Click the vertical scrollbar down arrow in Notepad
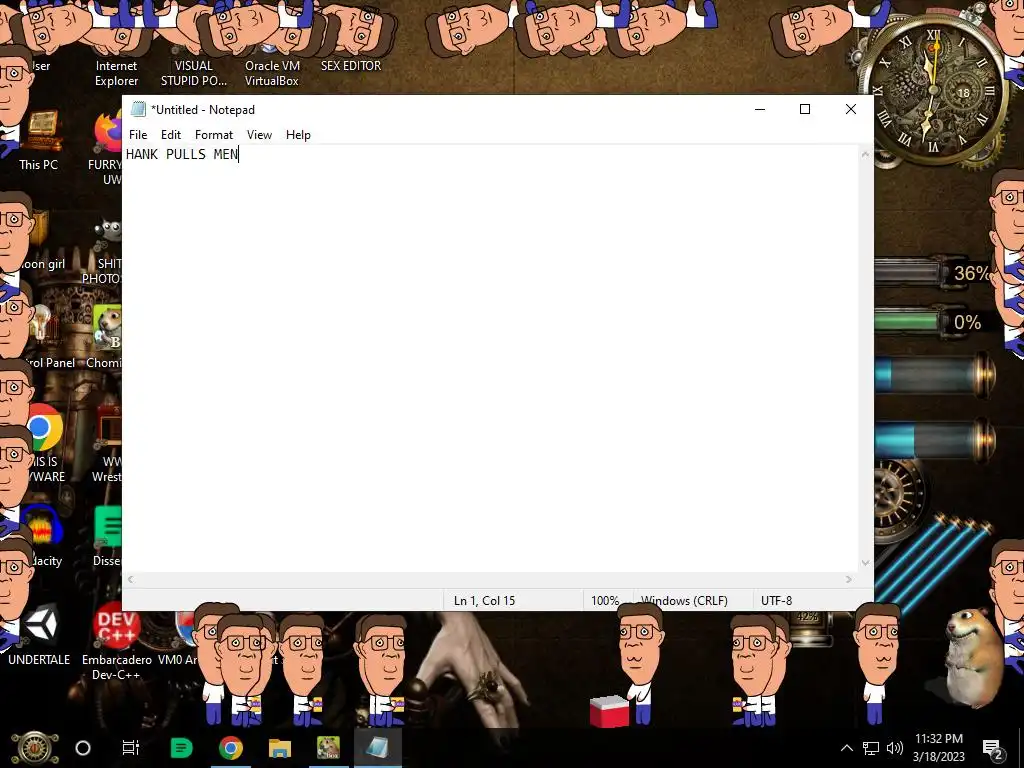Image resolution: width=1024 pixels, height=768 pixels. coord(865,563)
